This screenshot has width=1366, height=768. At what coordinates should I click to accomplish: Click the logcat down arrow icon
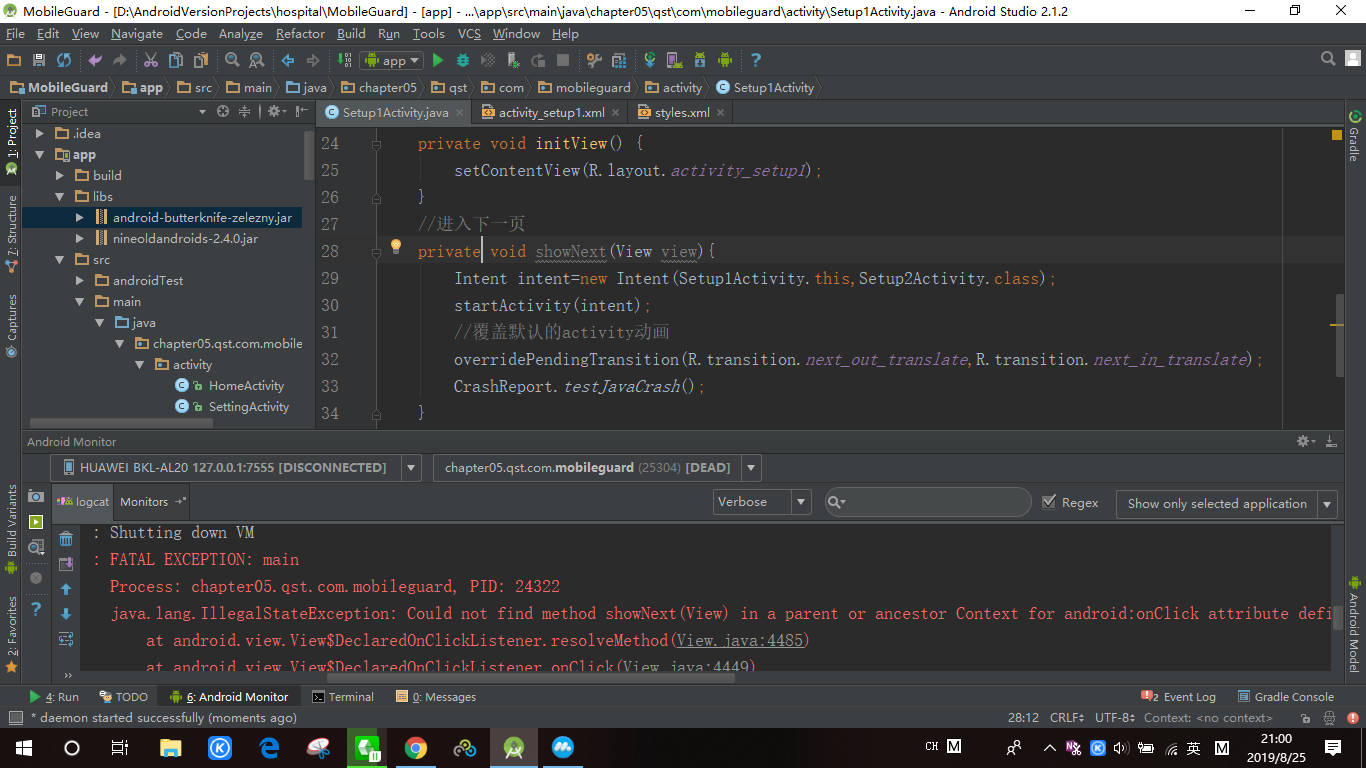pyautogui.click(x=66, y=614)
